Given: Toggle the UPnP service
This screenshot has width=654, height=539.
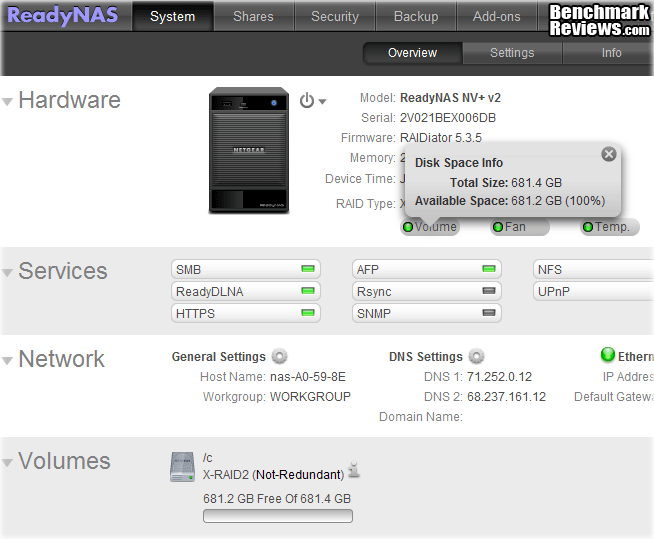Looking at the screenshot, I should coord(594,291).
